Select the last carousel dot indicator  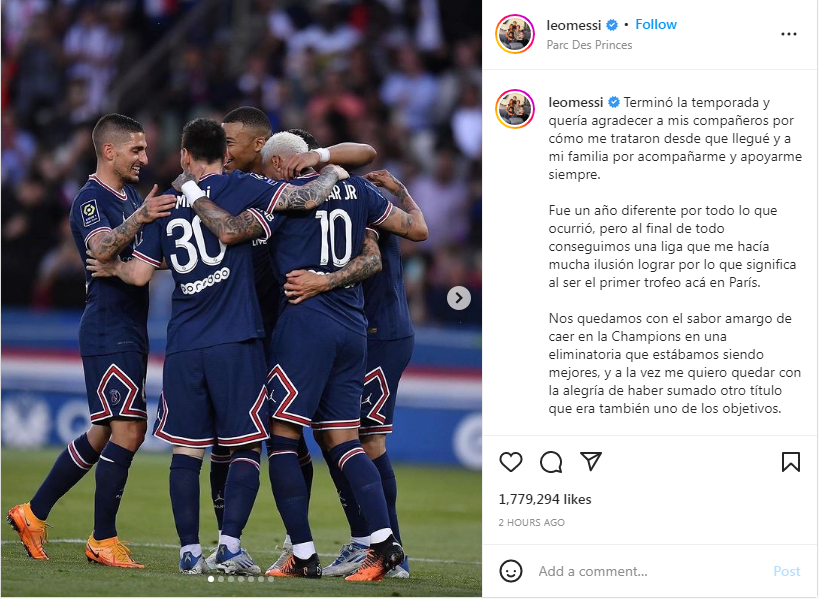pos(271,579)
